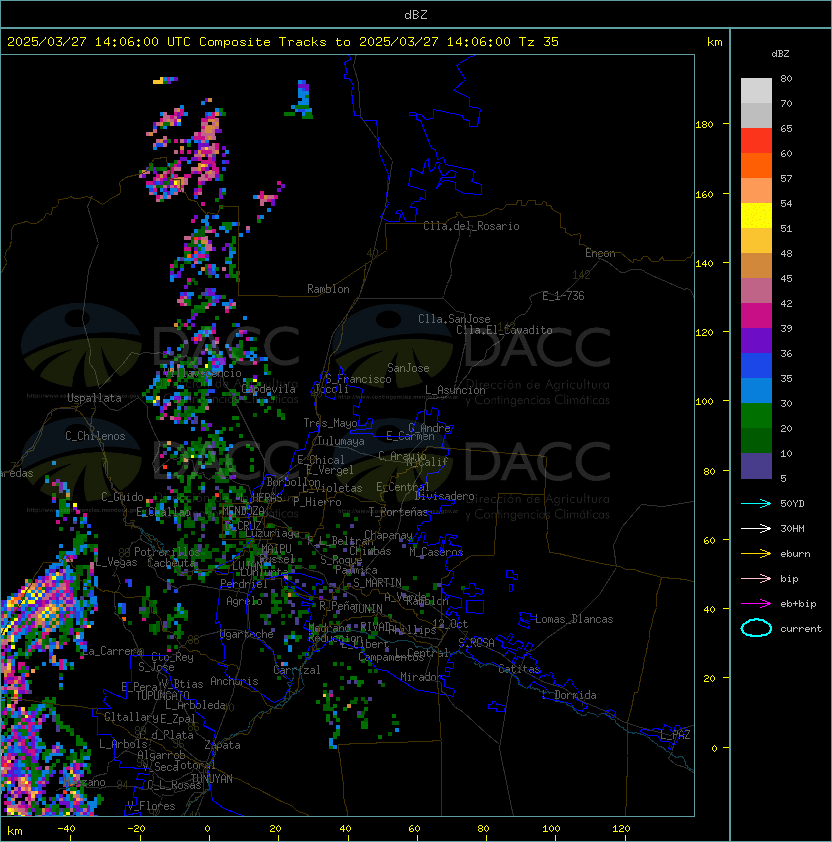Click the V_Flores map label
Screen dimensions: 832x842
tap(151, 806)
